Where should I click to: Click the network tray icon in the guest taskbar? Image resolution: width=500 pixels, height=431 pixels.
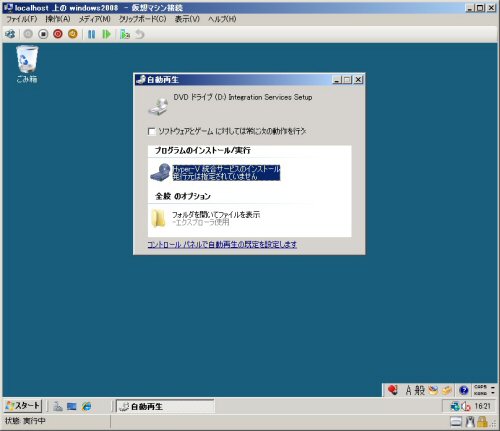point(455,406)
